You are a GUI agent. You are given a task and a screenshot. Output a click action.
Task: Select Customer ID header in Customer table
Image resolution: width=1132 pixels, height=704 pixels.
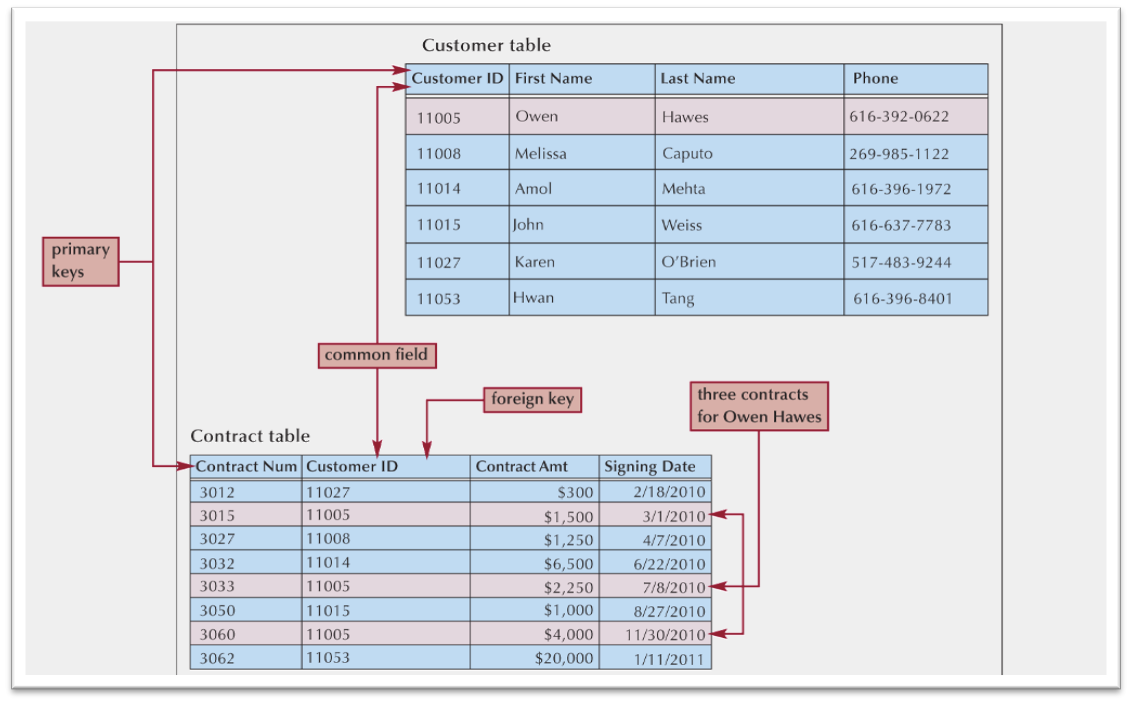point(457,79)
